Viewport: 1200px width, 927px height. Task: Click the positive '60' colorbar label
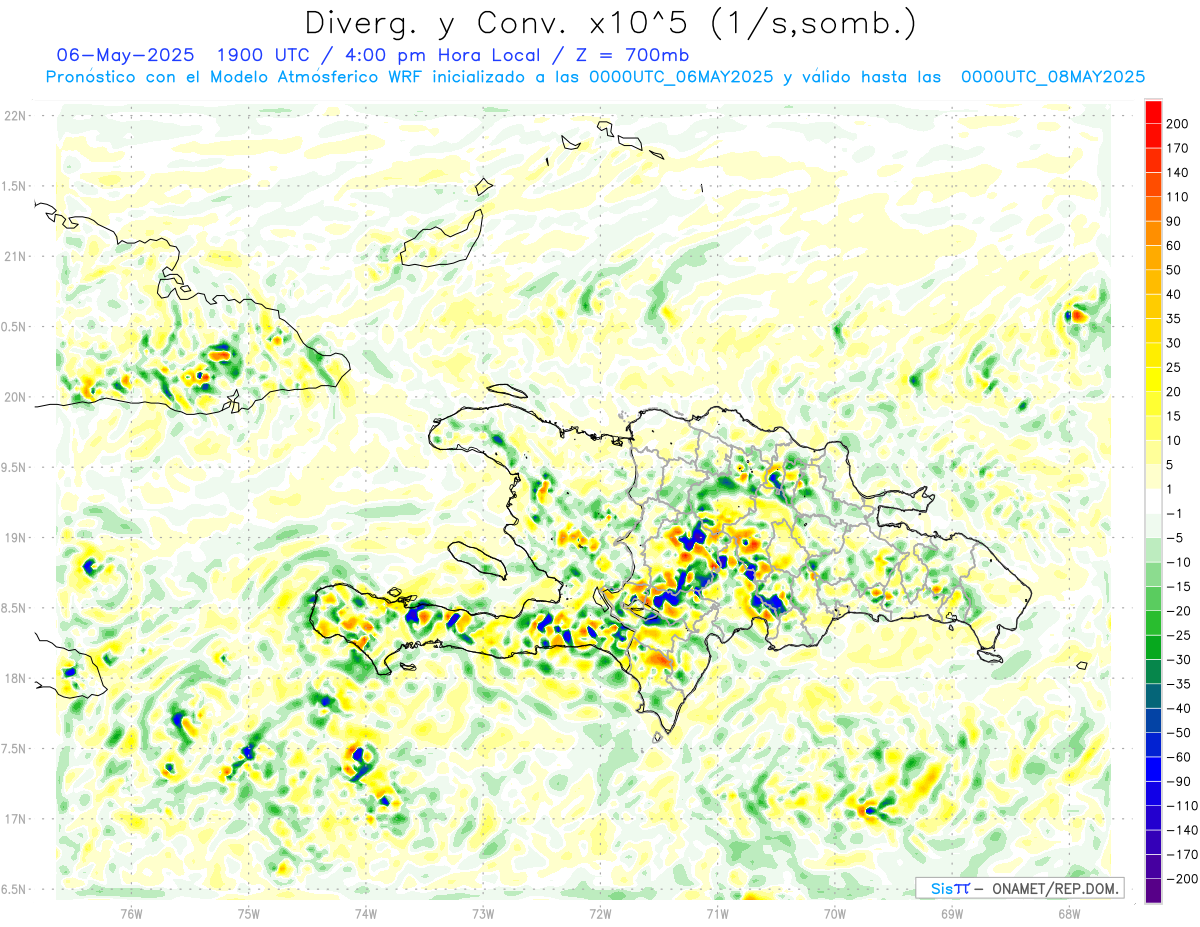tap(1174, 246)
